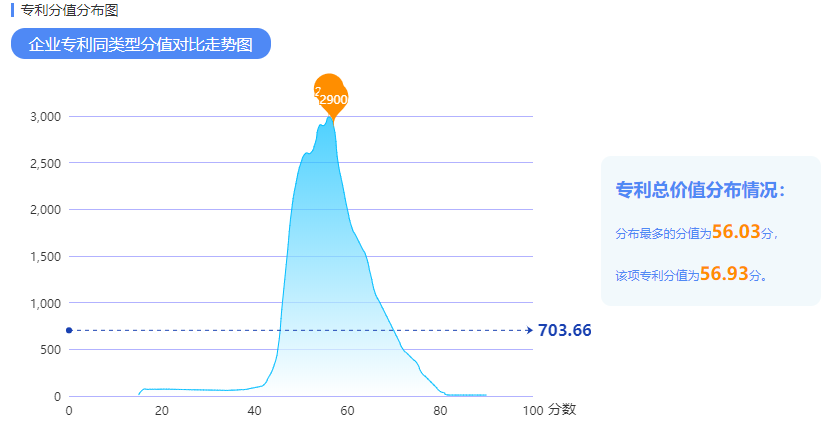Click the arrowhead ending the dashed average line
This screenshot has width=830, height=433.
[529, 330]
